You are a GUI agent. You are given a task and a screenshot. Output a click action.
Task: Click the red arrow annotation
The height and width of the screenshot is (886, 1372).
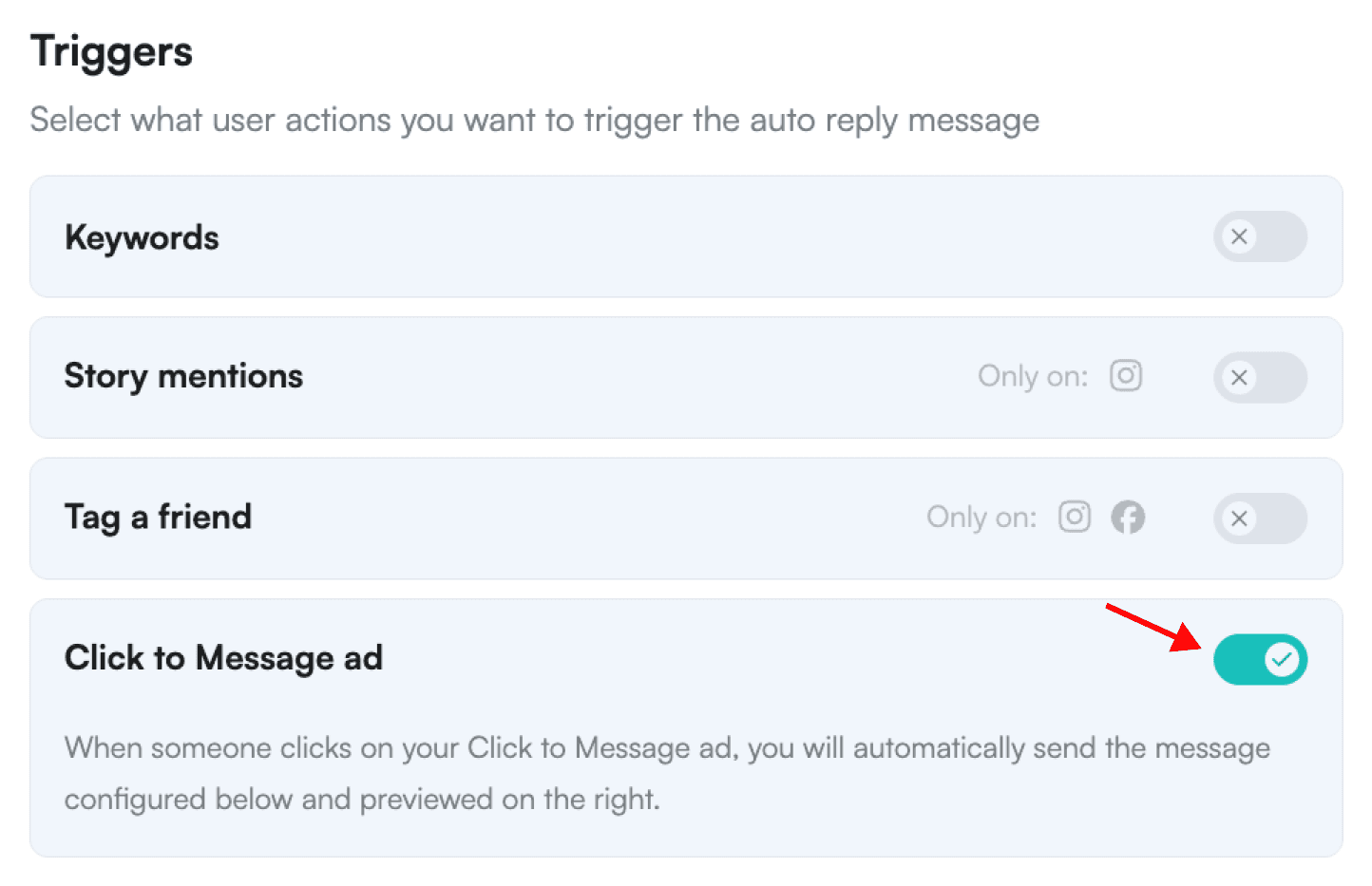pos(1152,626)
